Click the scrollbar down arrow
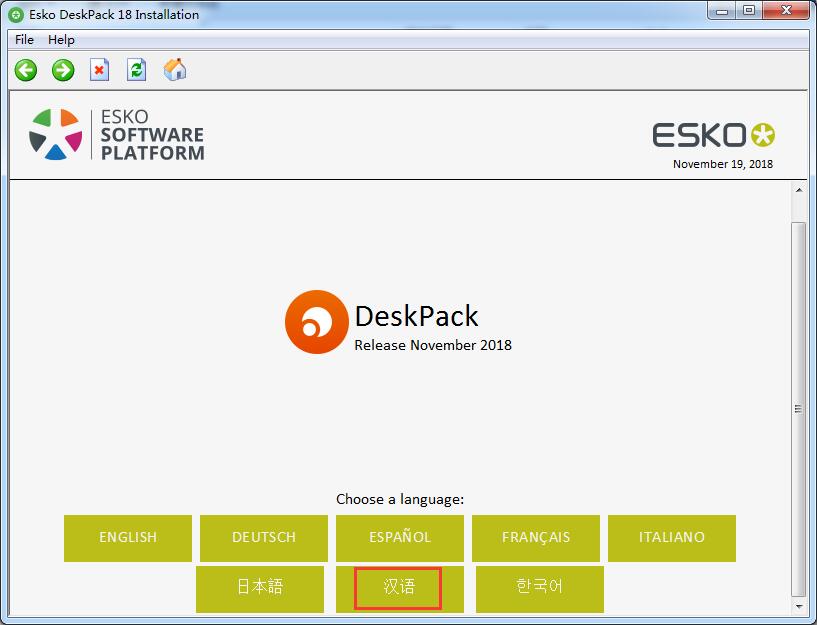 tap(799, 606)
